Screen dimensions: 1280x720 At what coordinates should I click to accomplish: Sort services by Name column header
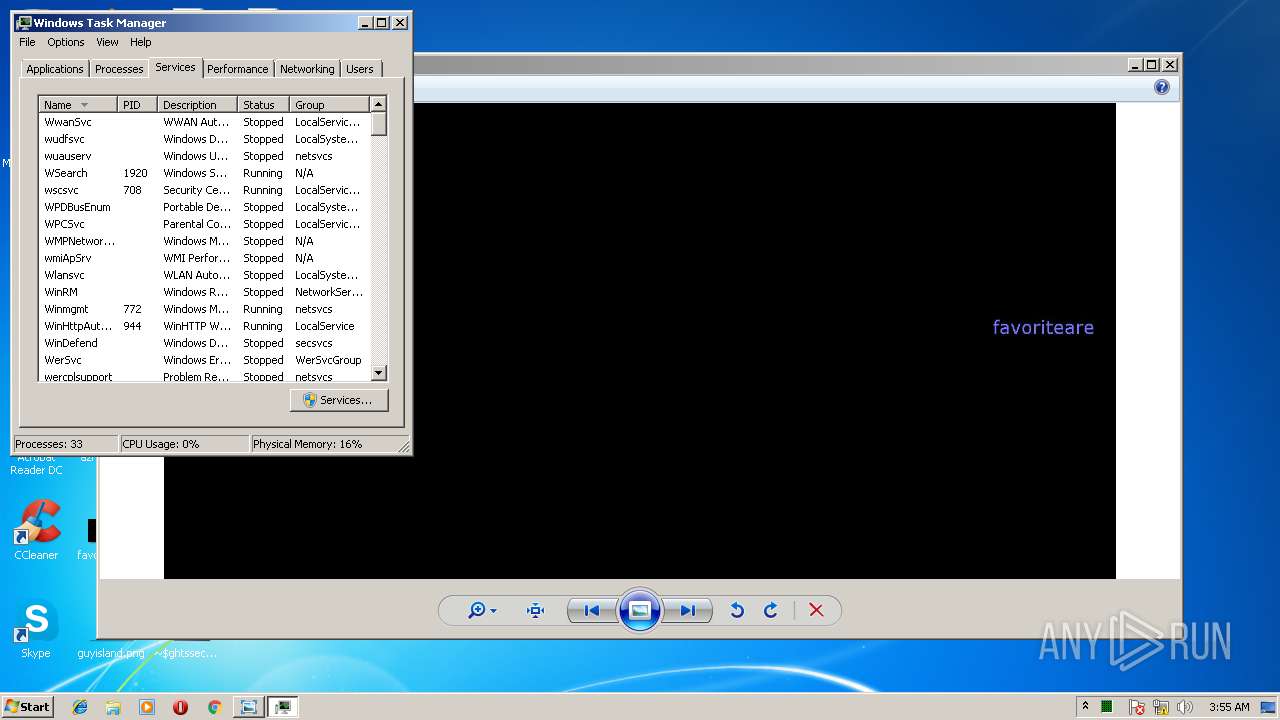pos(78,105)
